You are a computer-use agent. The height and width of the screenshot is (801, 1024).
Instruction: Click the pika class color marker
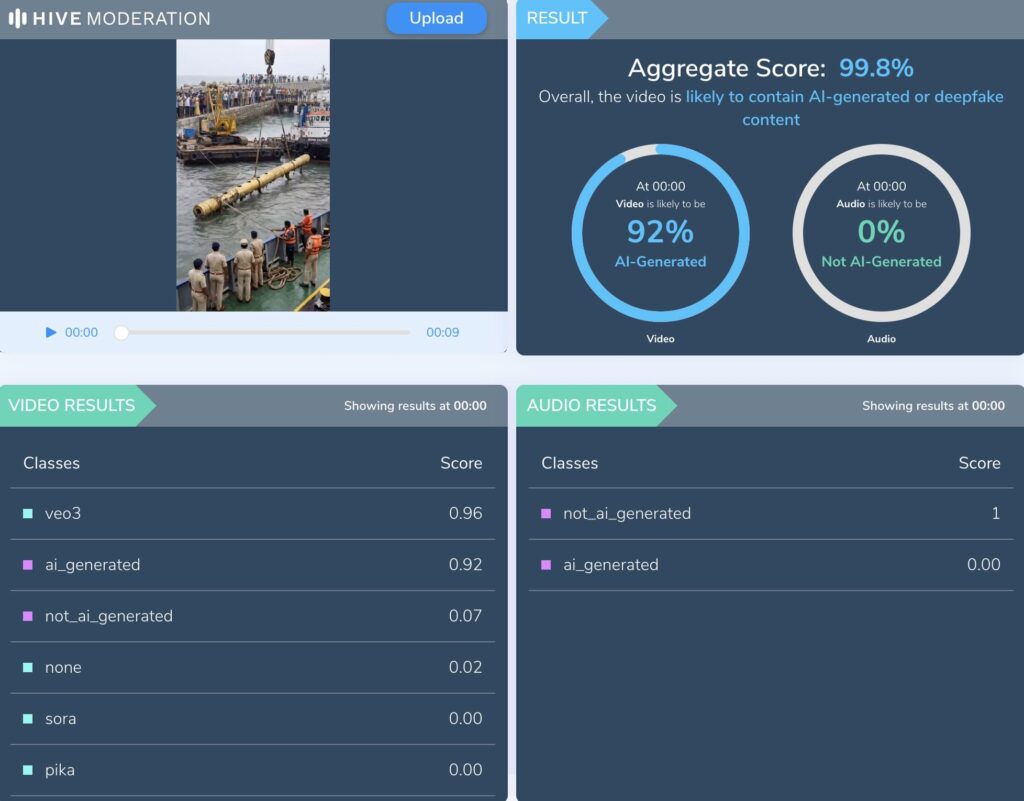tap(28, 770)
